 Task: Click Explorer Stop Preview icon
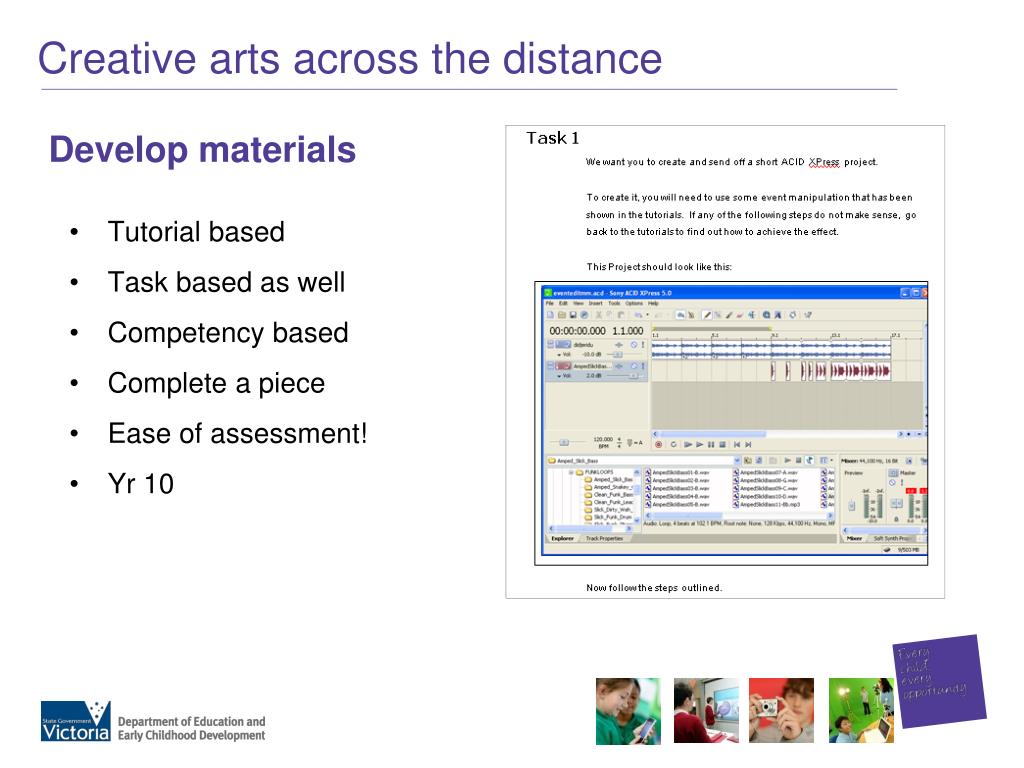798,461
